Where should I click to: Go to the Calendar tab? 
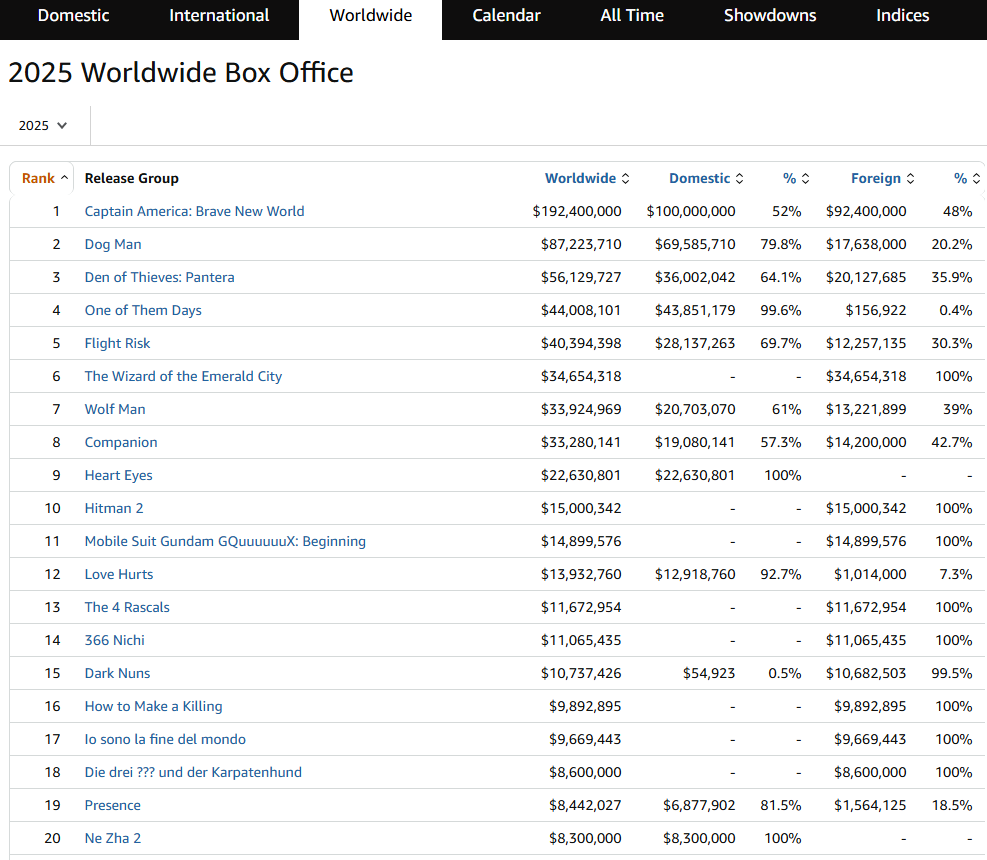[506, 16]
